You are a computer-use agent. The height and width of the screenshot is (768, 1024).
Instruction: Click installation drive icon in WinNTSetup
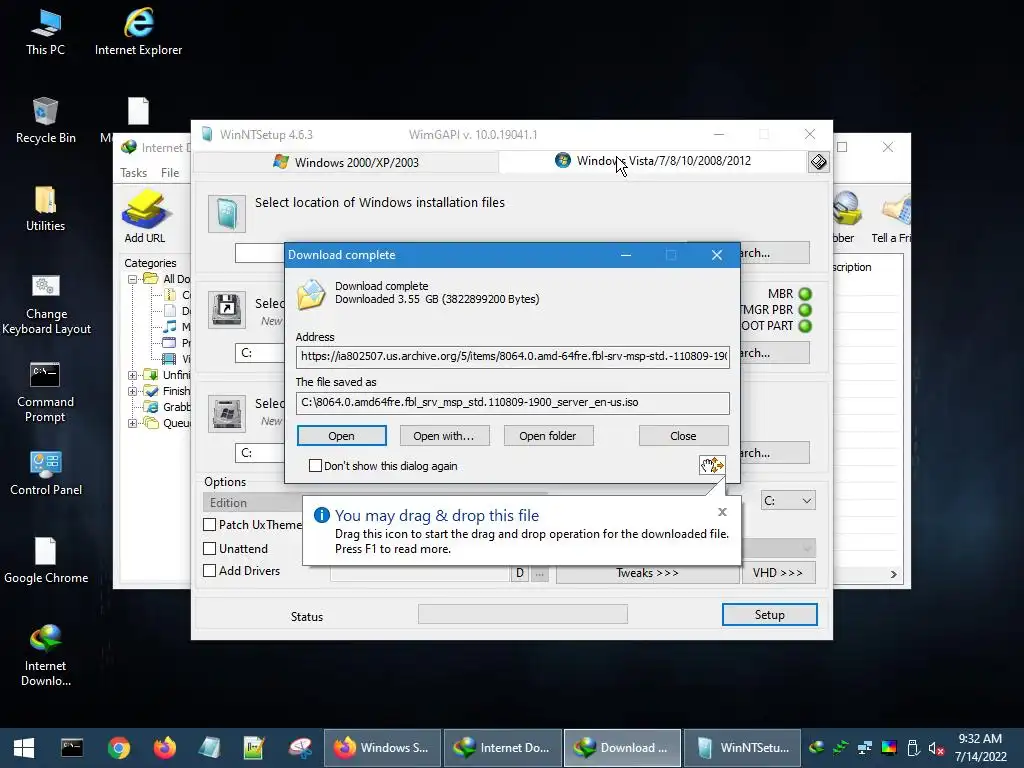(x=227, y=413)
